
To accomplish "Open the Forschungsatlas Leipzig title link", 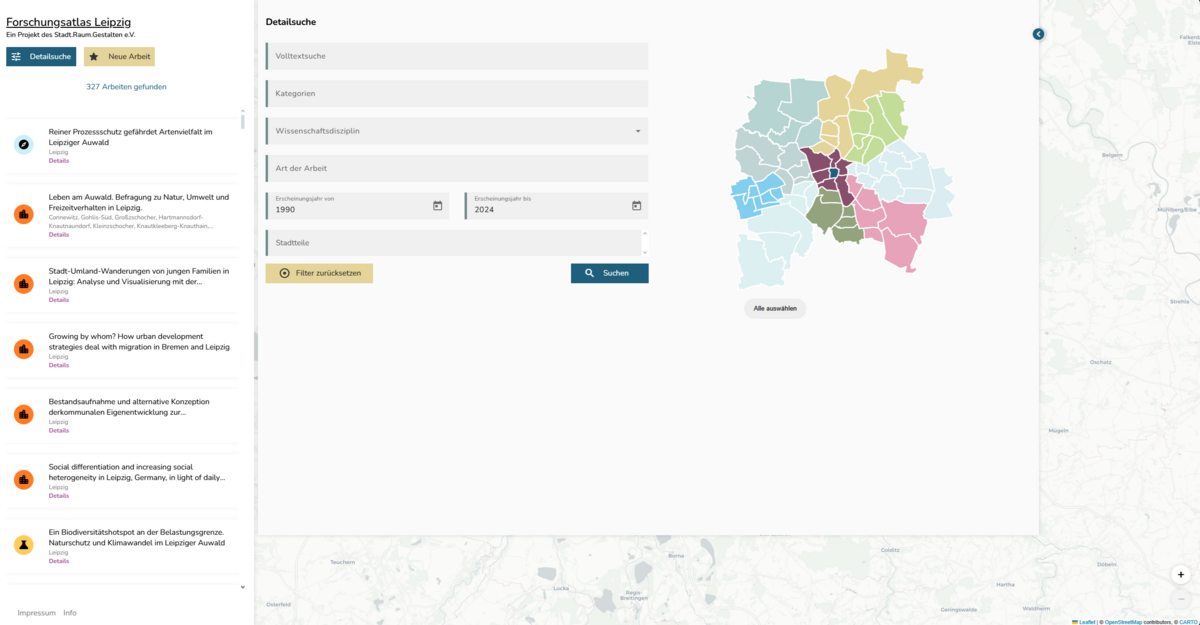I will pos(68,22).
